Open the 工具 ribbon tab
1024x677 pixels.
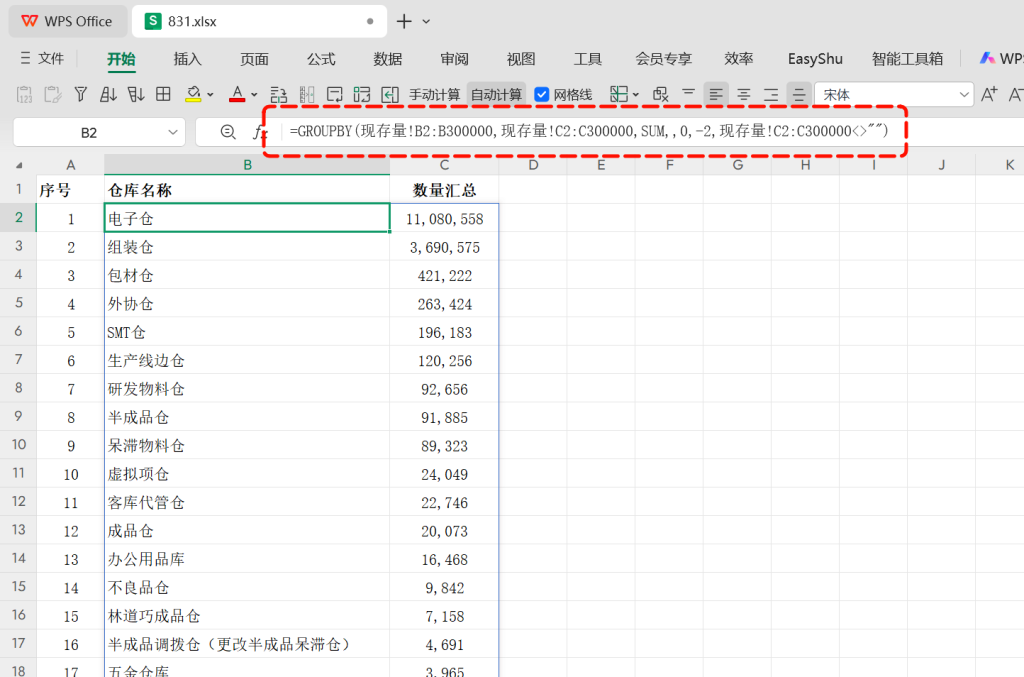(587, 59)
